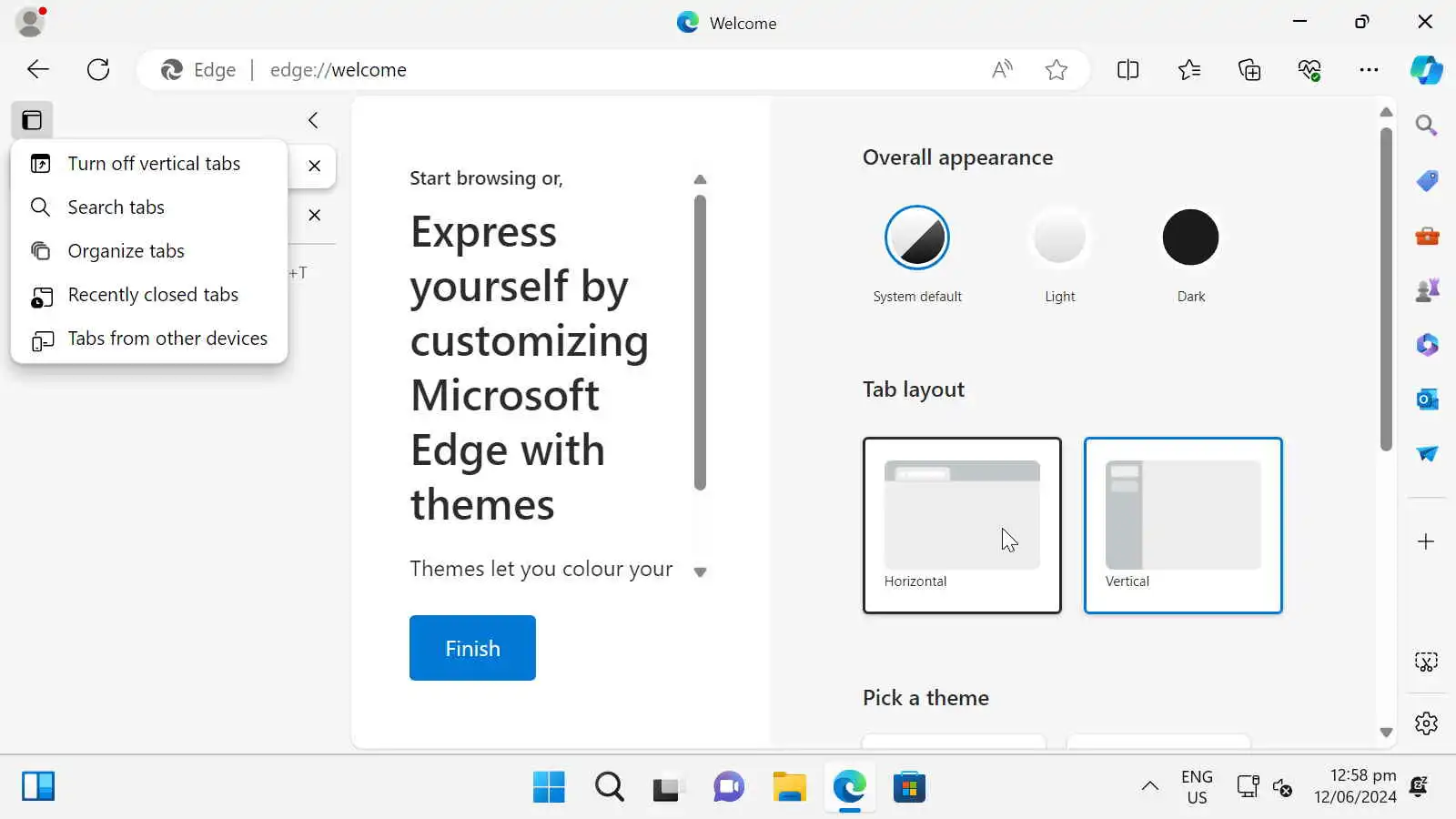The image size is (1456, 819).
Task: Click the page scrollbar up arrow
Action: pyautogui.click(x=1386, y=112)
